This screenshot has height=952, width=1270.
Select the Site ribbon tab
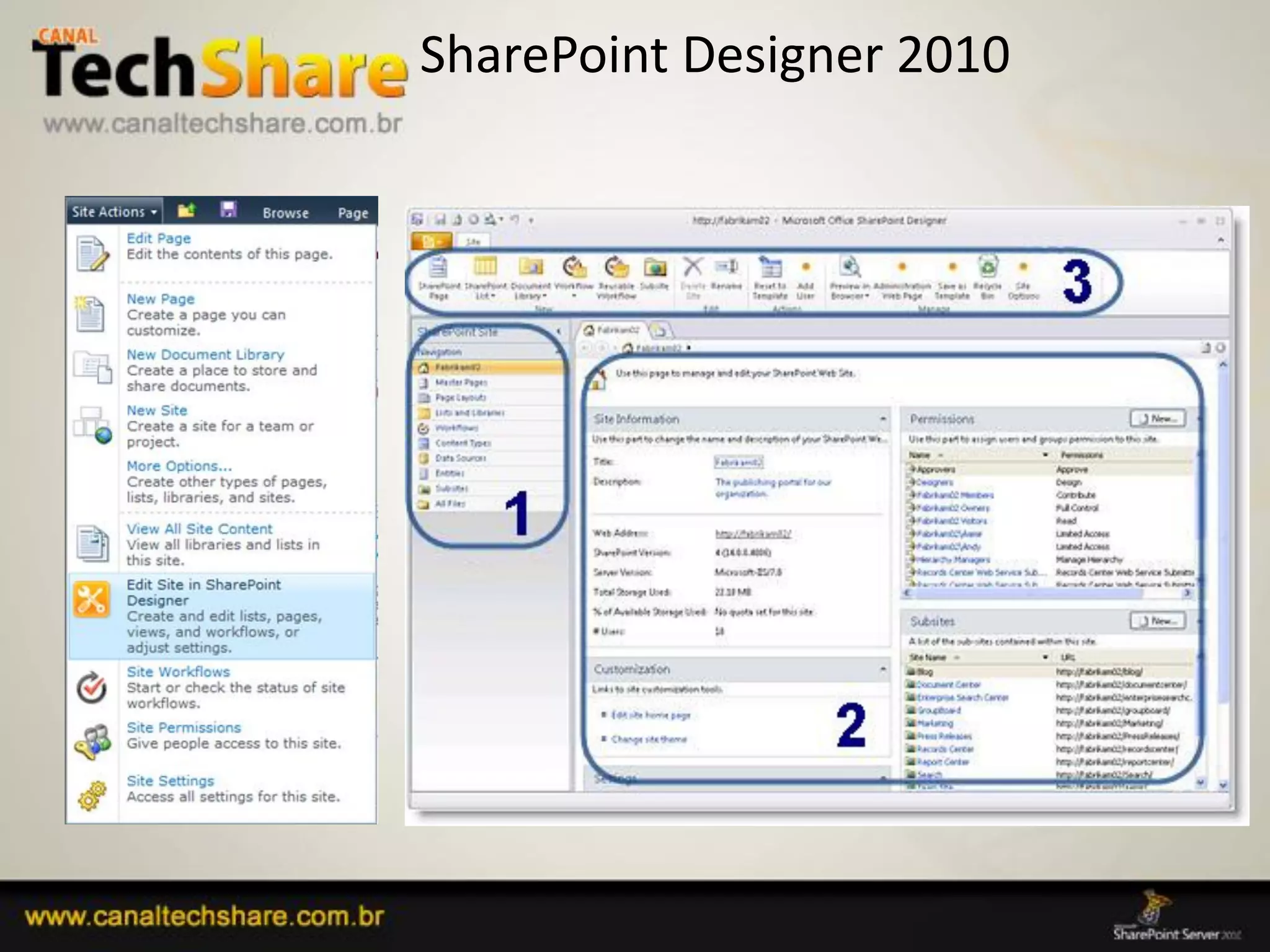click(x=473, y=241)
